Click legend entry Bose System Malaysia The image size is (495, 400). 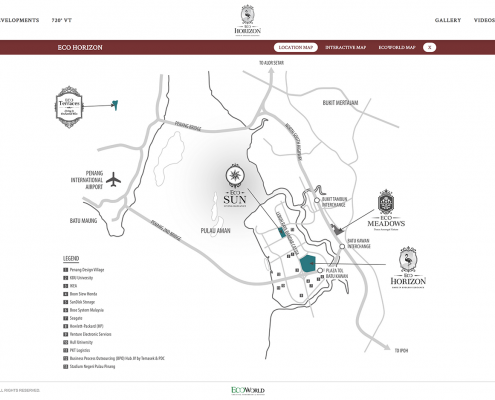(84, 310)
